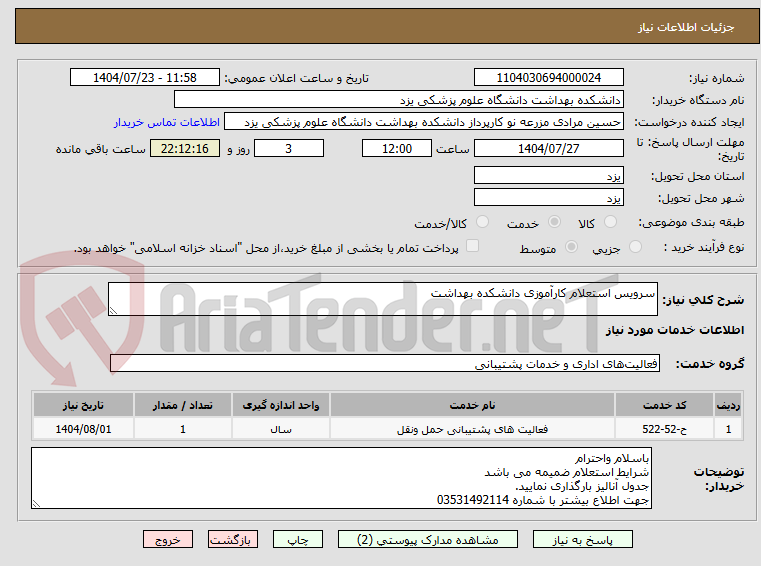
Task: Click the remaining days field showing 3
Action: [x=289, y=149]
